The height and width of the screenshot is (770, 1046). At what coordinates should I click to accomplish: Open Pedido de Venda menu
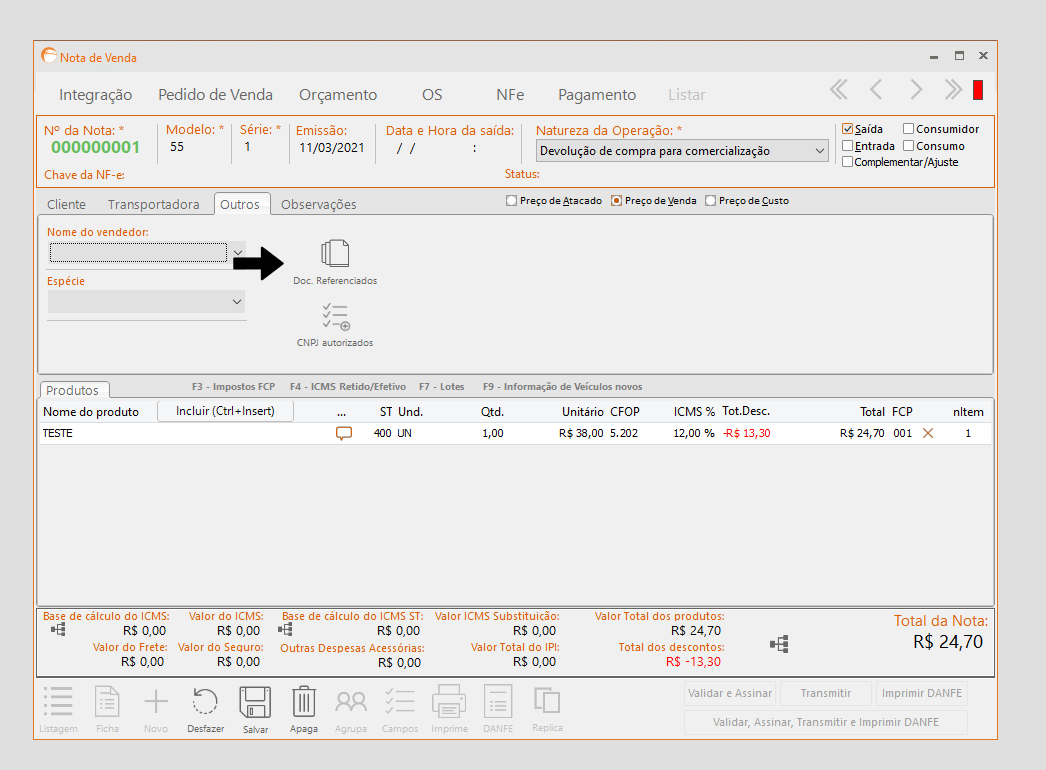[215, 95]
